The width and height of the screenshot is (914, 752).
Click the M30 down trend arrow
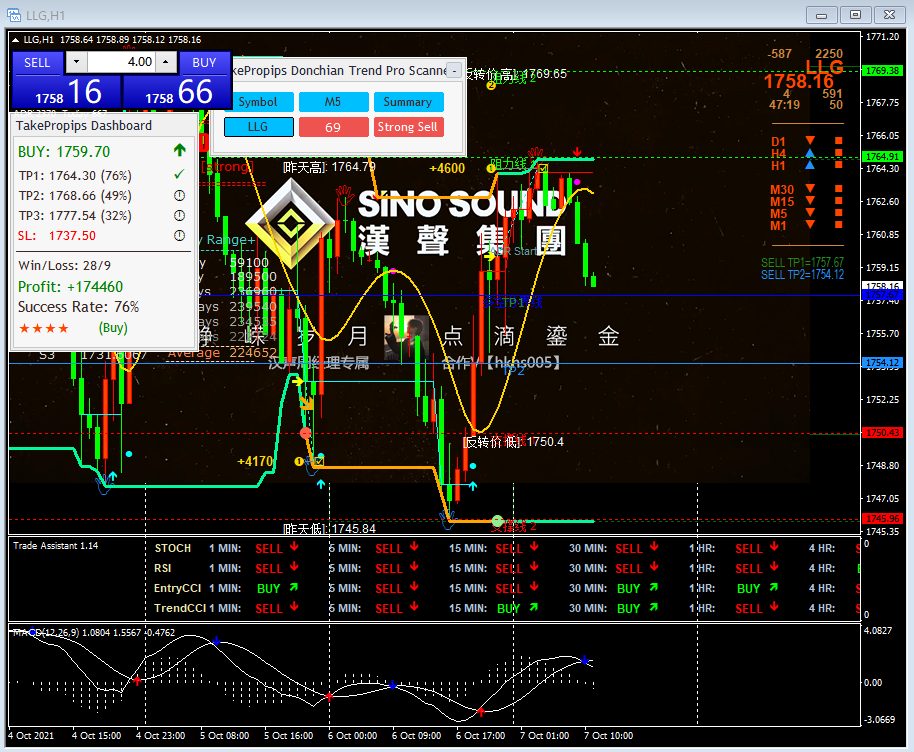click(x=810, y=188)
